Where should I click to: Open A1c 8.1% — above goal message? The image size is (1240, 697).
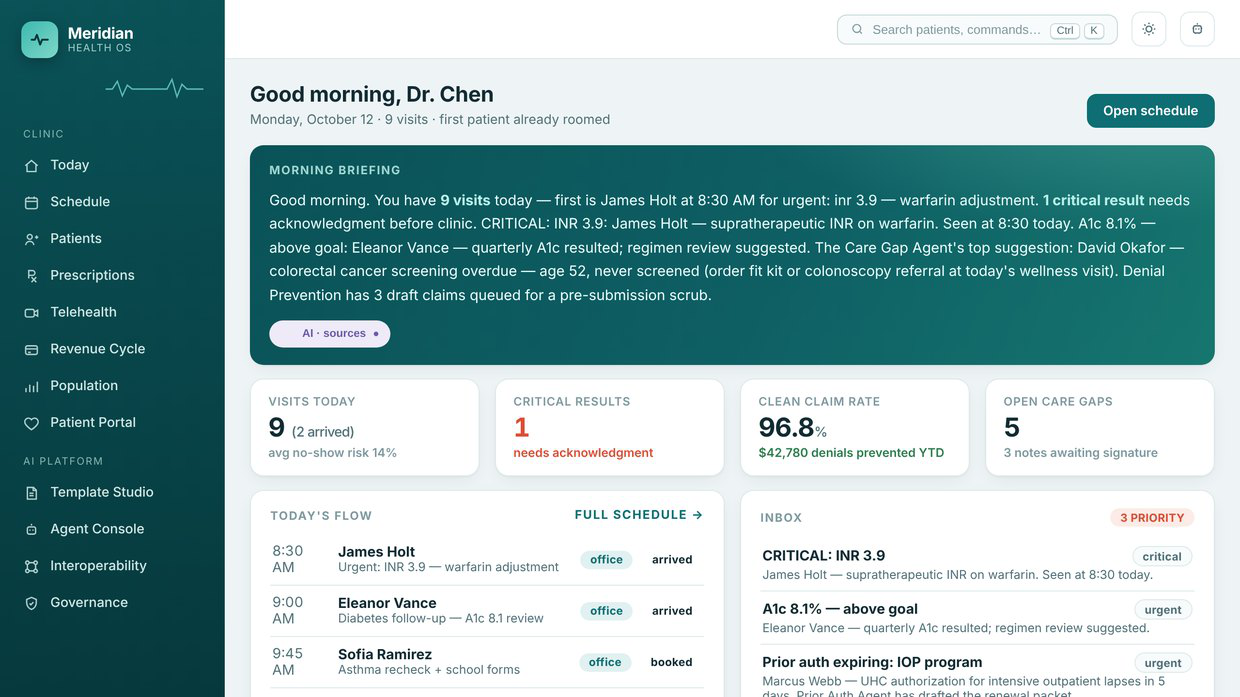[x=977, y=618]
